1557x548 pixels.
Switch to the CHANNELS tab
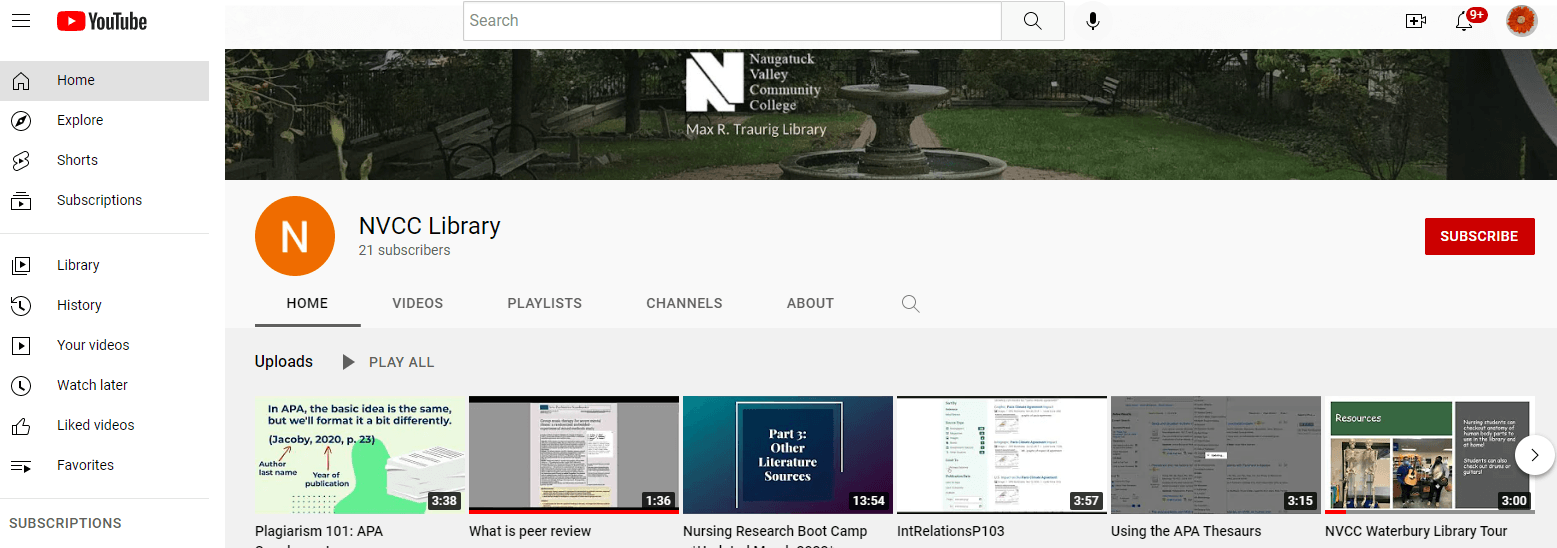click(684, 303)
